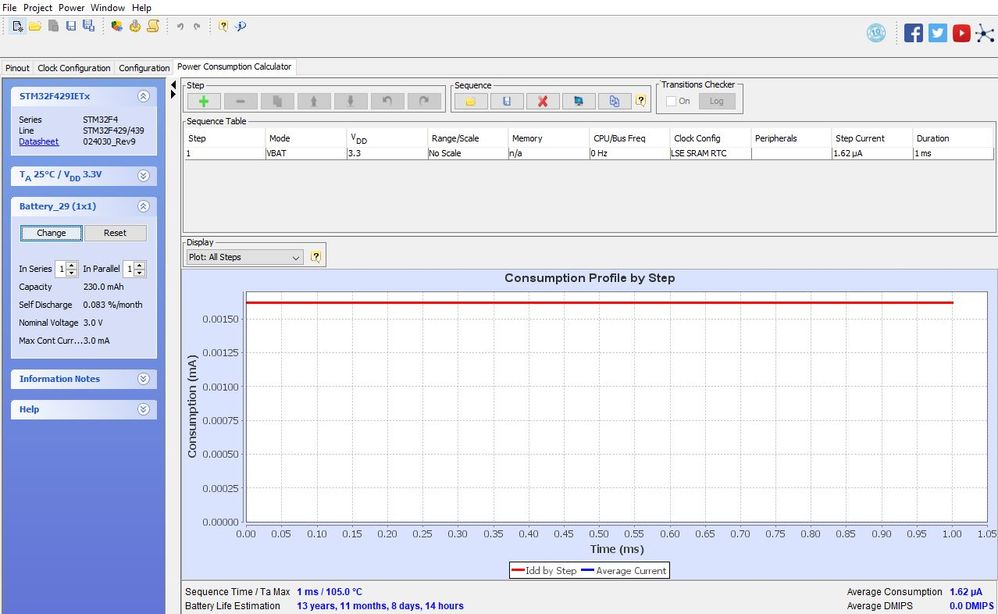The image size is (998, 614).
Task: Click right-pointing splitter arrow
Action: coord(173,94)
